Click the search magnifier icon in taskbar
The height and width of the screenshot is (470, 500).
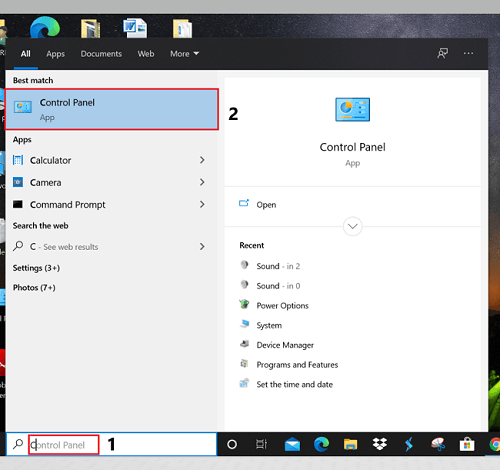coord(18,444)
